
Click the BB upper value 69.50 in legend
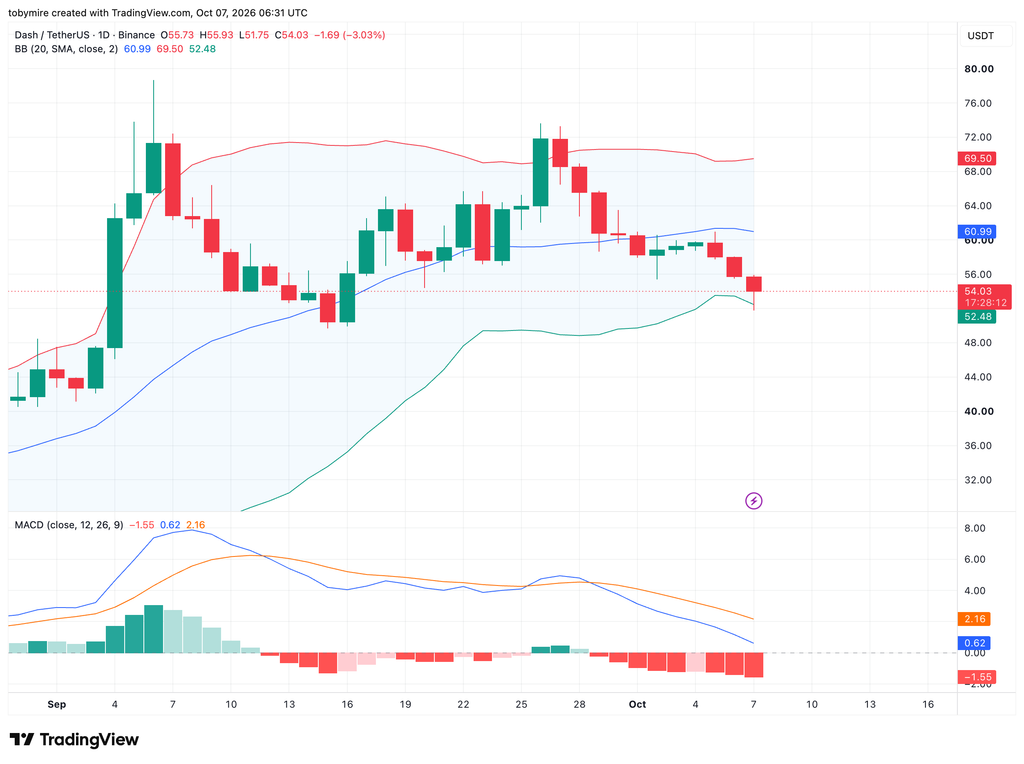170,49
